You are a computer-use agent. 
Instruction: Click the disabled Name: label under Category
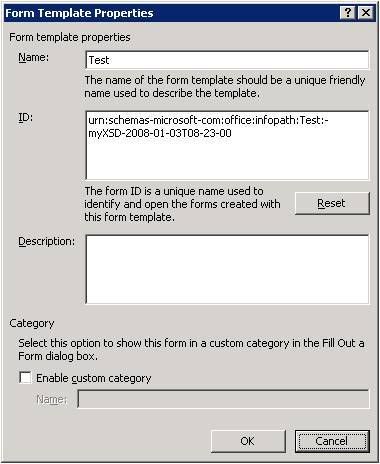pyautogui.click(x=51, y=399)
